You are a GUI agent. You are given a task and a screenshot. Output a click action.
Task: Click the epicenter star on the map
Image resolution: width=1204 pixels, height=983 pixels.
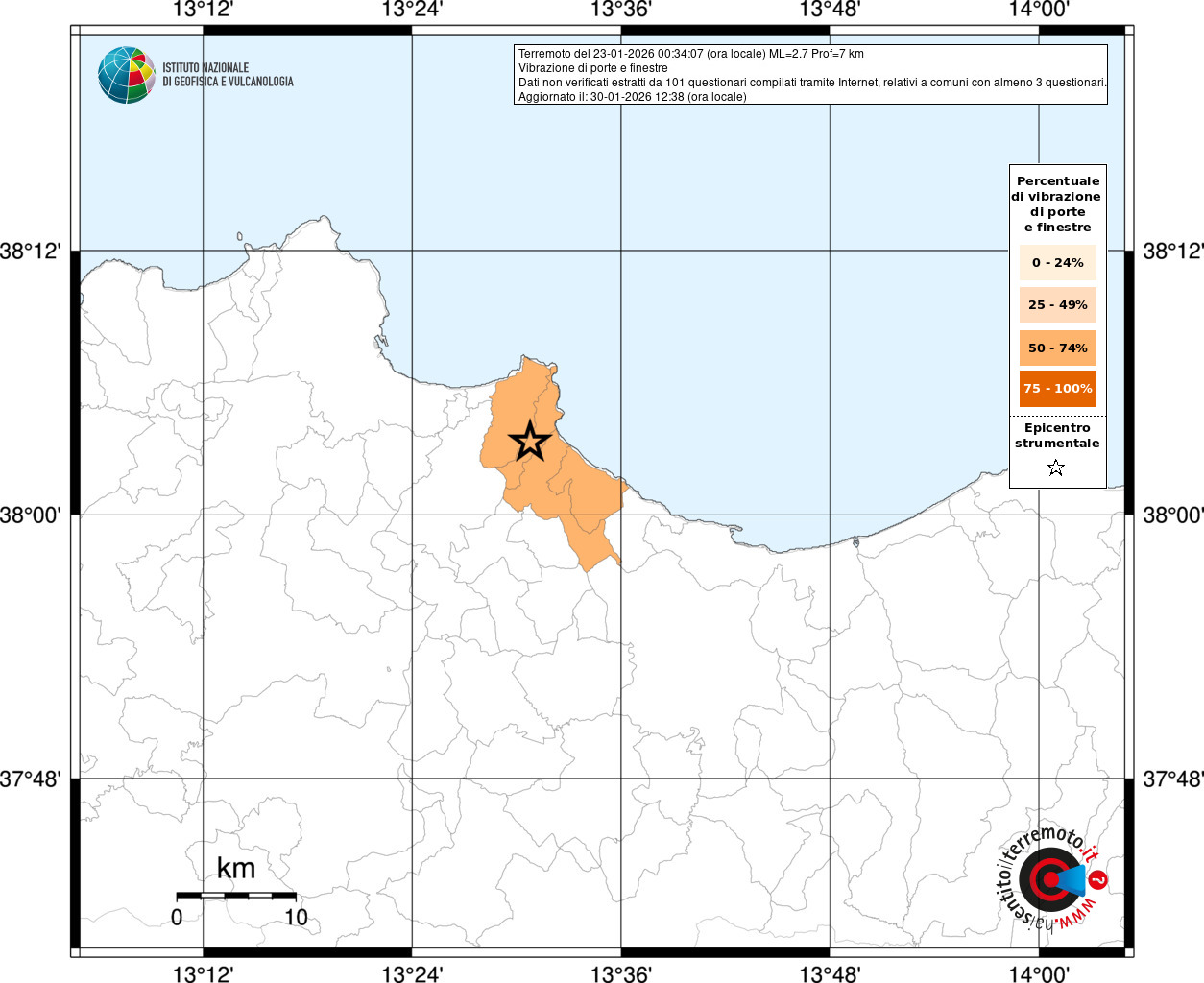530,442
